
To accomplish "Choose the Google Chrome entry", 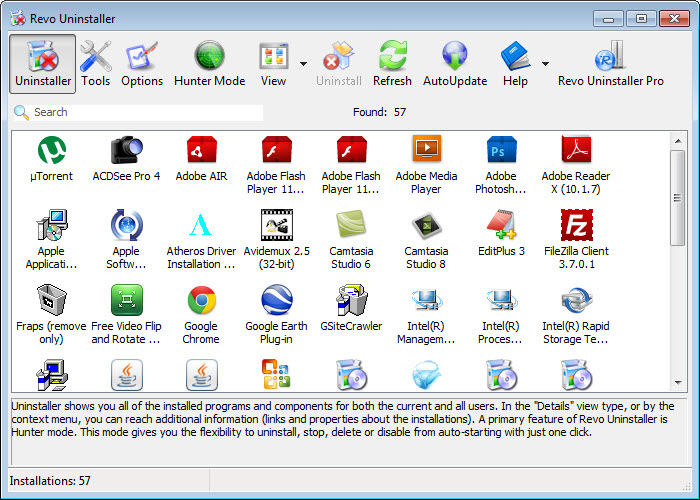I will coord(201,301).
